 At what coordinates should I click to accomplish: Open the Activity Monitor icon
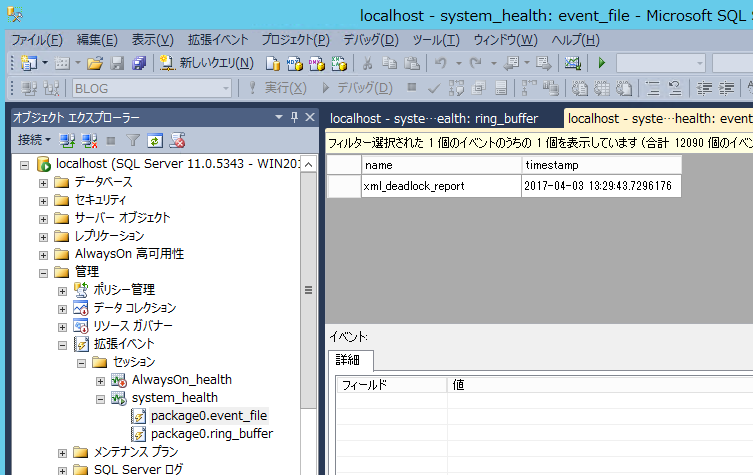pyautogui.click(x=572, y=63)
